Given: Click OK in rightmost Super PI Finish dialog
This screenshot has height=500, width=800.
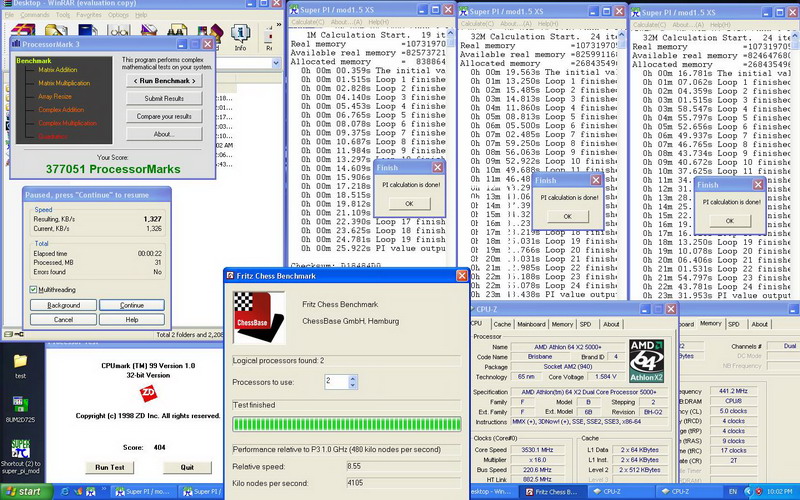Looking at the screenshot, I should (x=730, y=221).
